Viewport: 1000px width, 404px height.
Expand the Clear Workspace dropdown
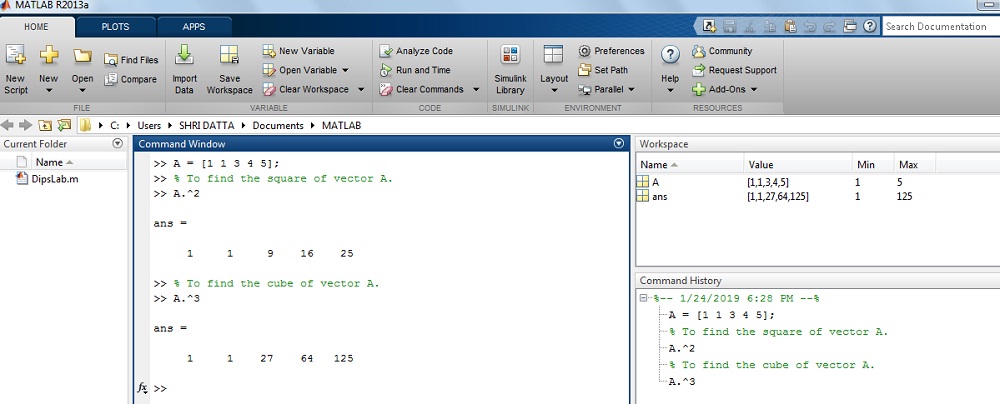[x=344, y=89]
